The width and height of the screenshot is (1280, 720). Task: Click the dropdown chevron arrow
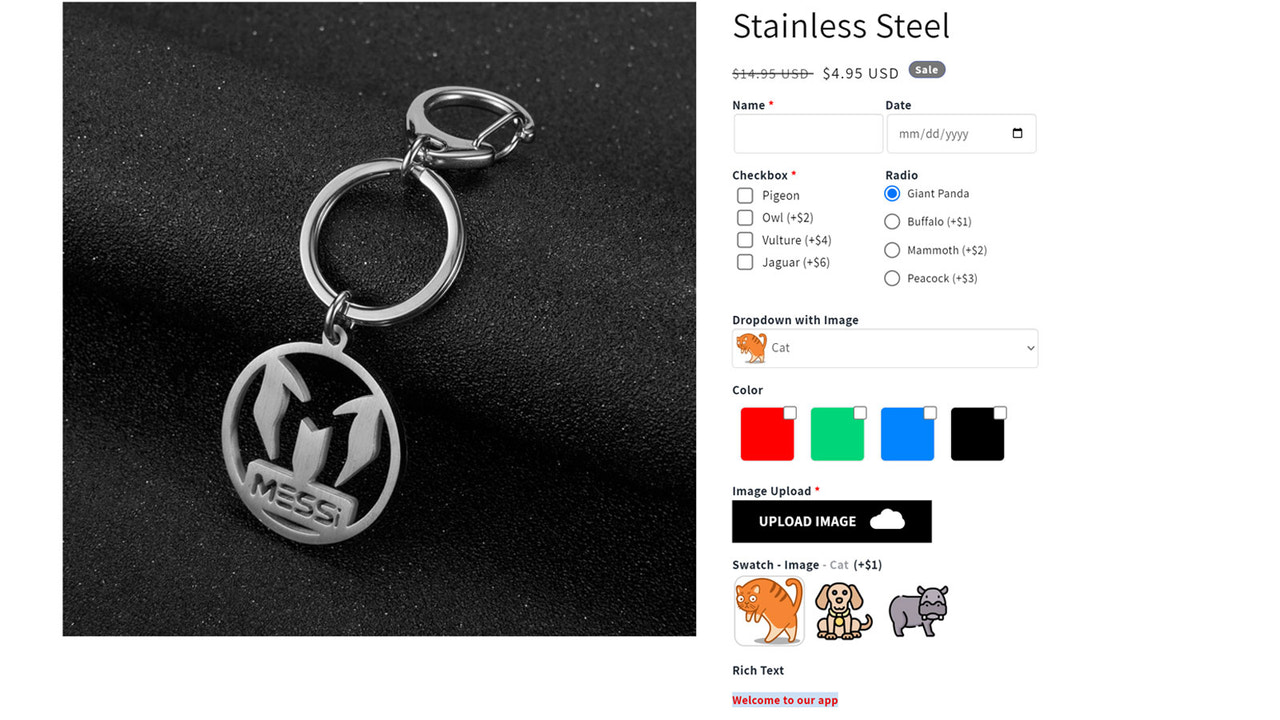[x=1030, y=348]
